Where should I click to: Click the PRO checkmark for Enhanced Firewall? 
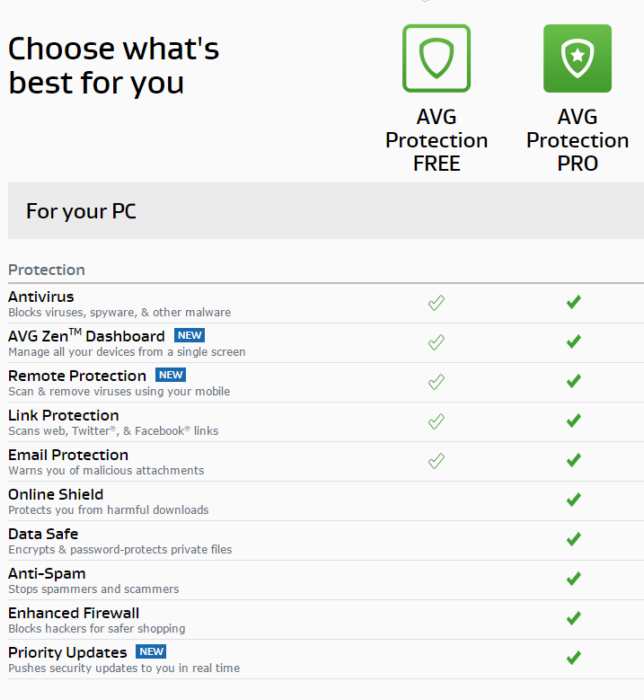(574, 618)
